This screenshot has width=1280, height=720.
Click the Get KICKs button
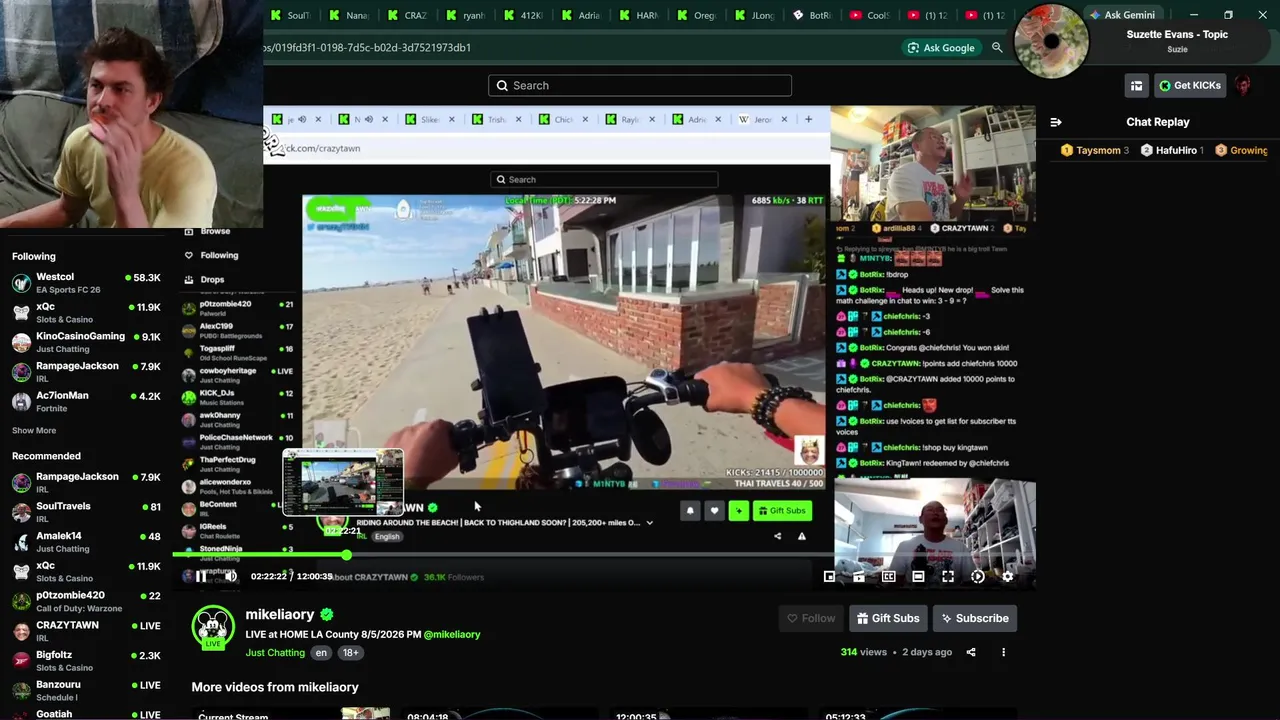(x=1190, y=85)
